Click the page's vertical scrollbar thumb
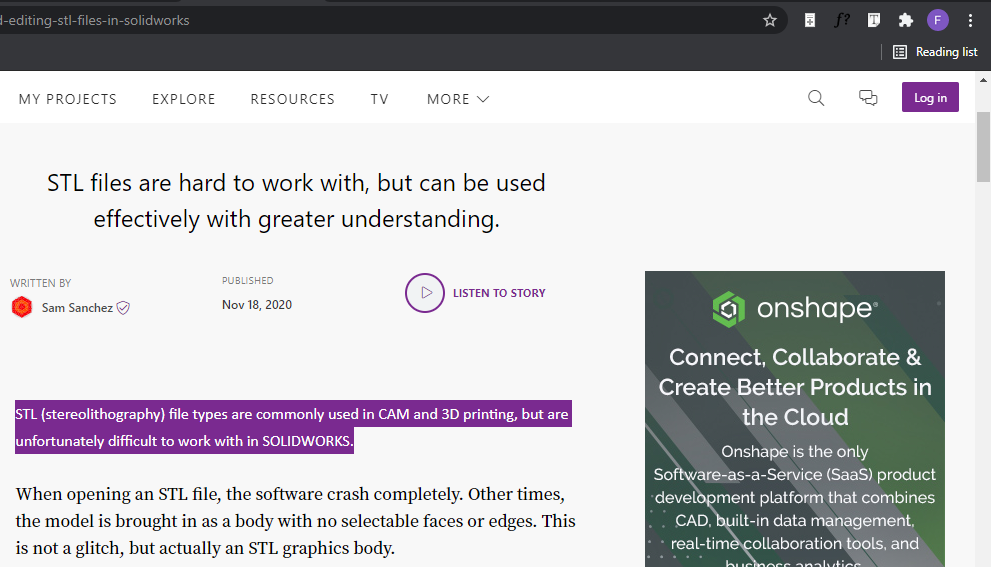 tap(983, 150)
